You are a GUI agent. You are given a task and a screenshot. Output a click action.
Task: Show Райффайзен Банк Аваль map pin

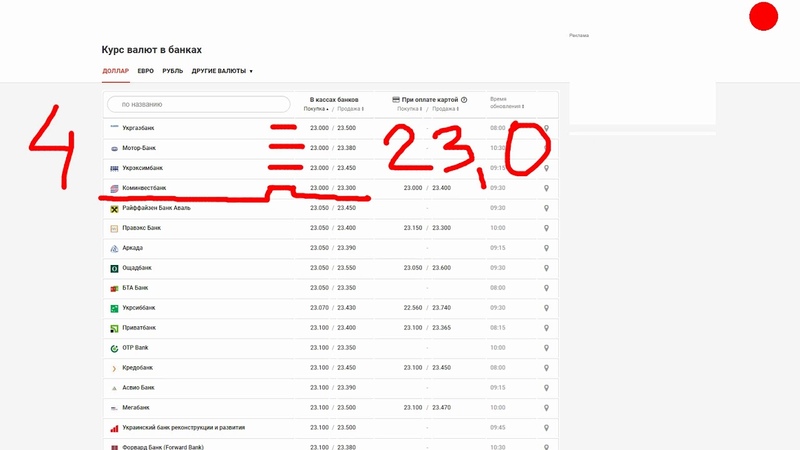coord(546,208)
